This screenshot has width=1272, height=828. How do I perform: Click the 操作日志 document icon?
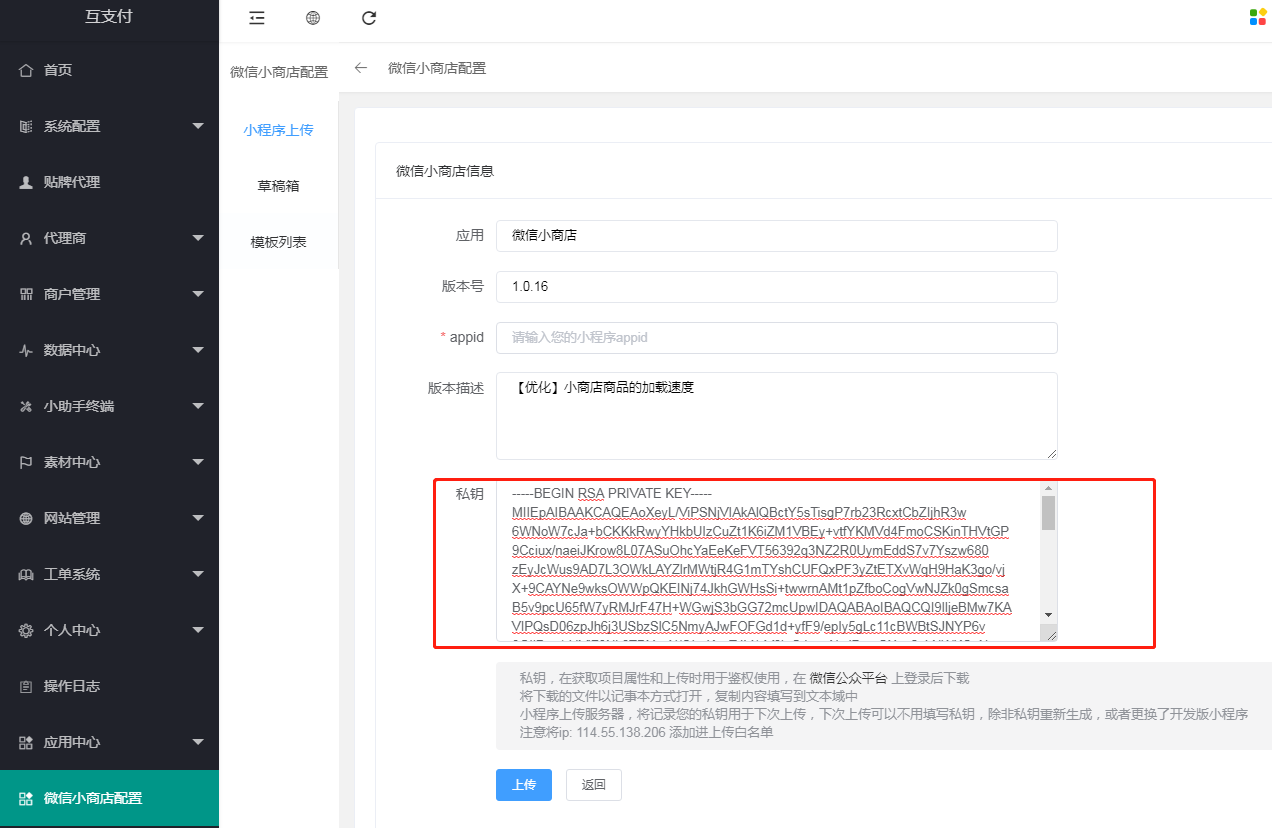(26, 686)
